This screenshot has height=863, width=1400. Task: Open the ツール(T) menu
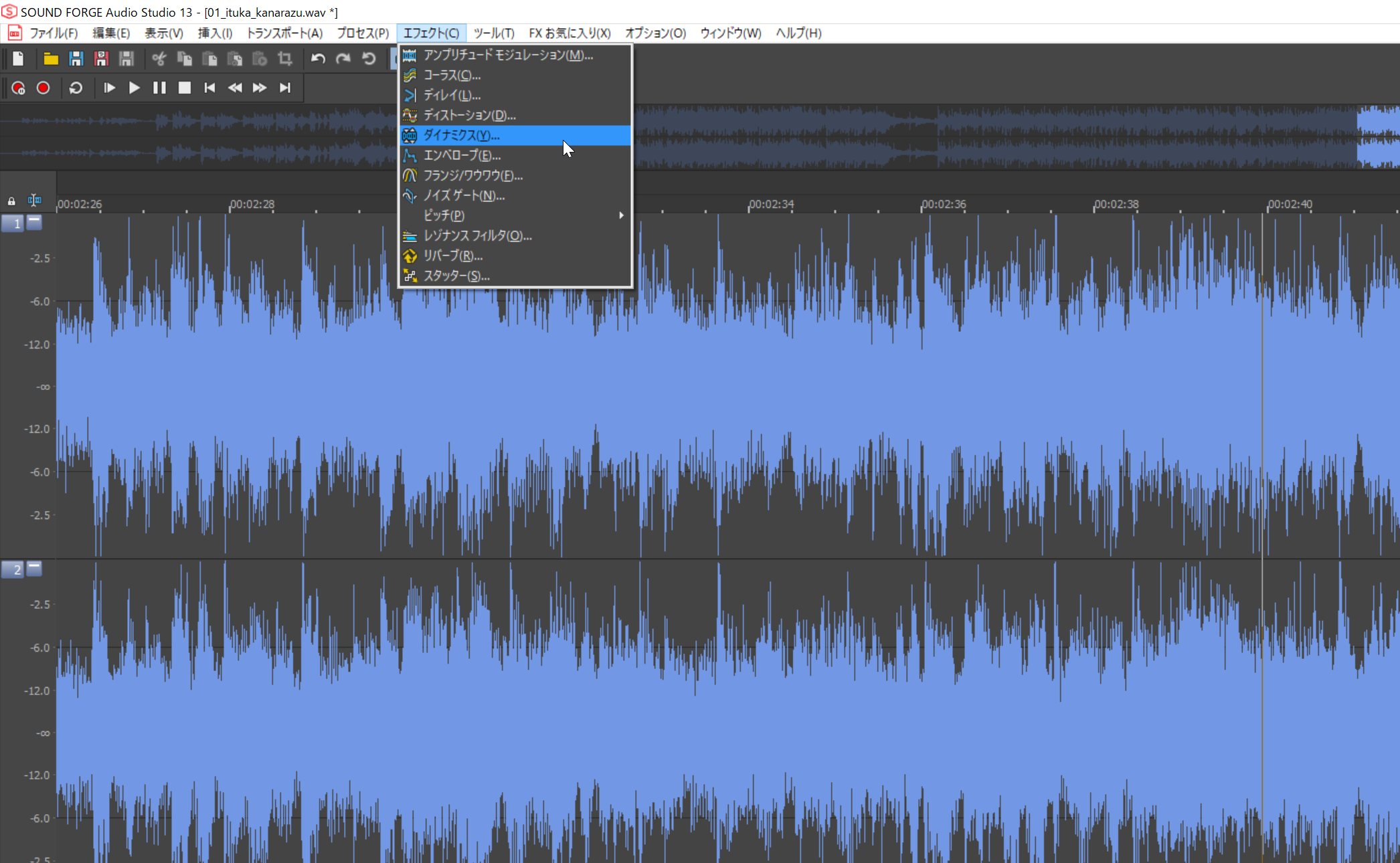494,33
